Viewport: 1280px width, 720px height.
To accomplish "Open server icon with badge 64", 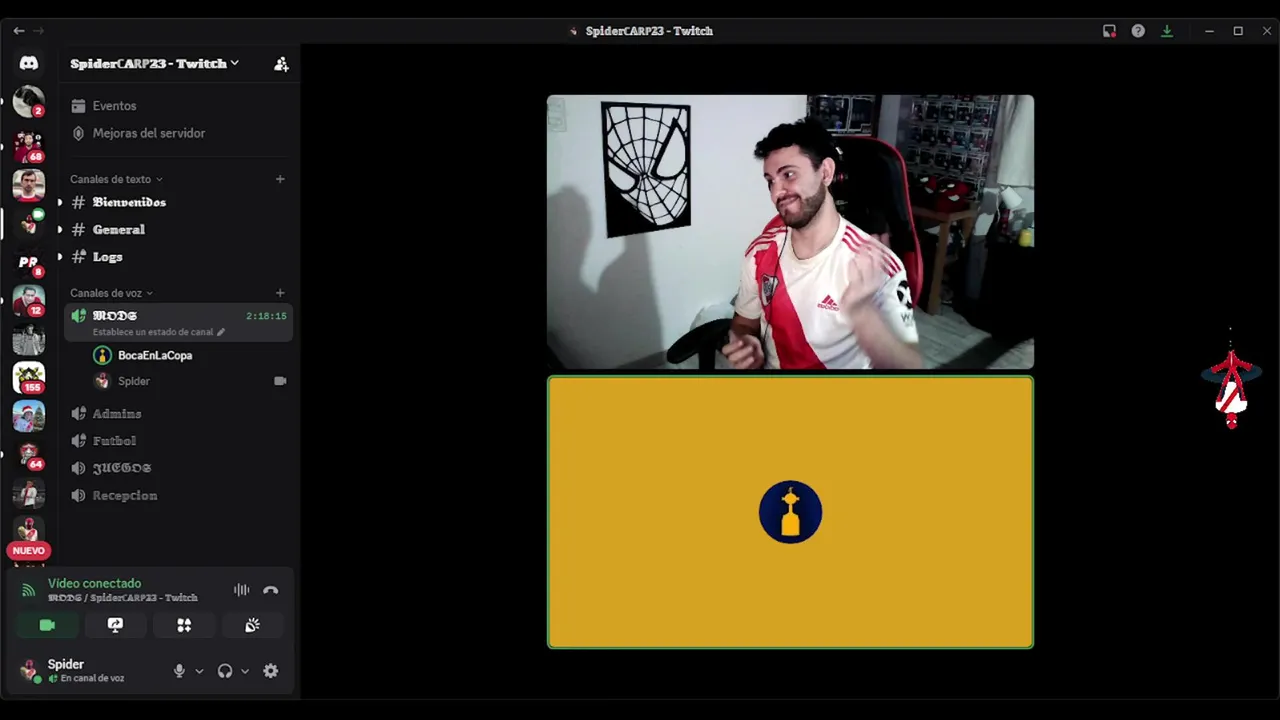I will pyautogui.click(x=28, y=454).
